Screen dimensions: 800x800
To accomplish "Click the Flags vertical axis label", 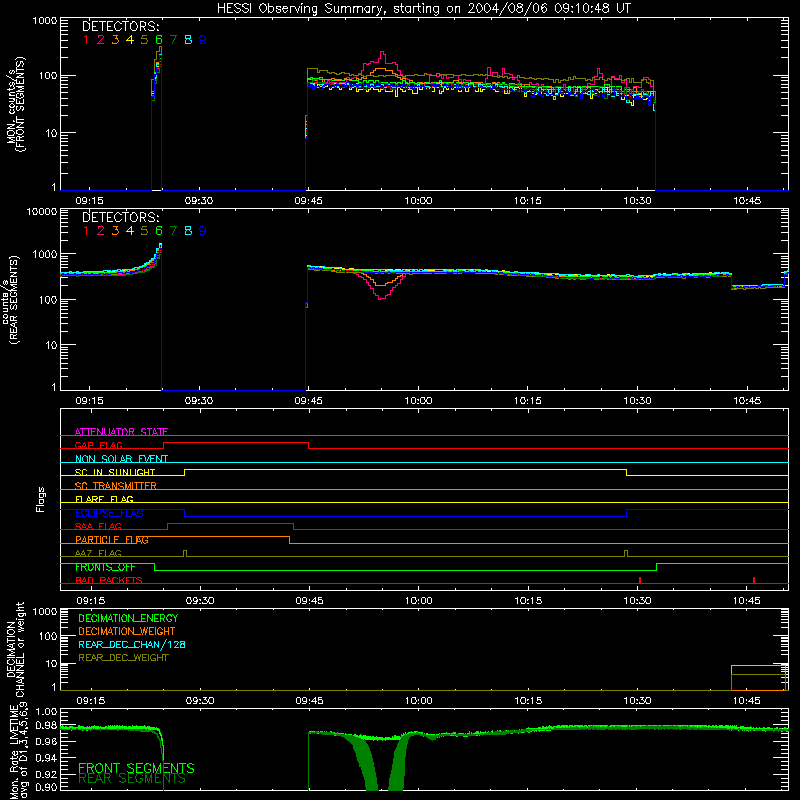I will tap(41, 499).
